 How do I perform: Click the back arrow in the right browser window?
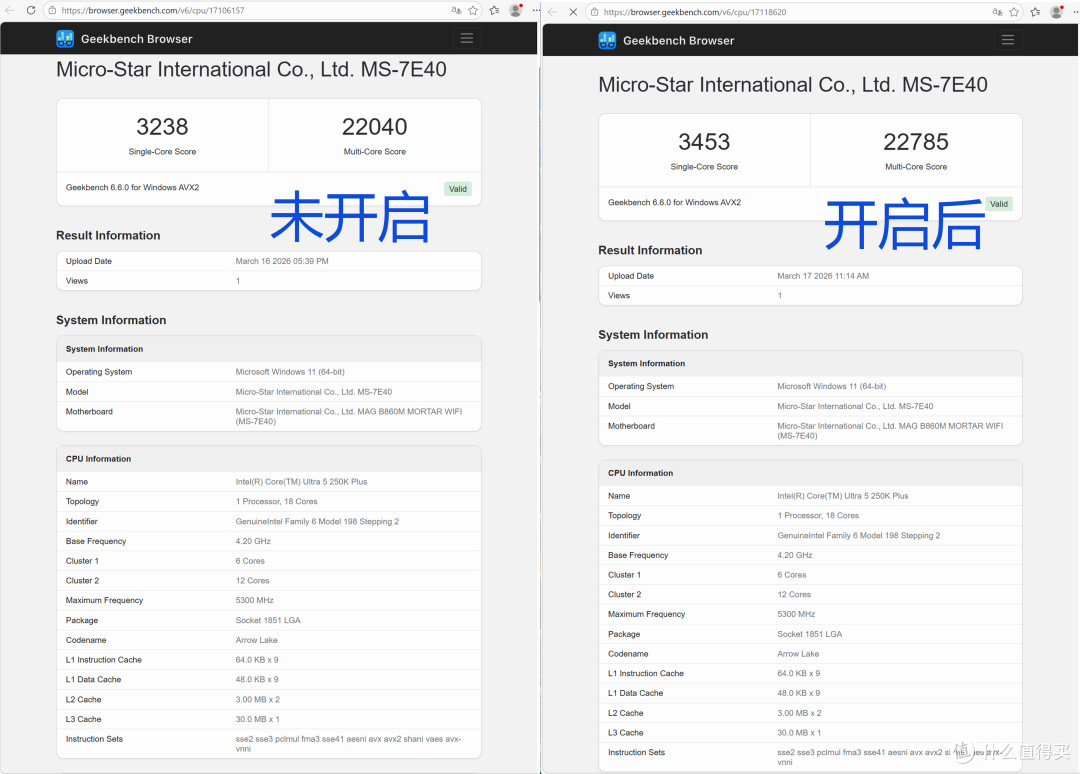[x=552, y=12]
